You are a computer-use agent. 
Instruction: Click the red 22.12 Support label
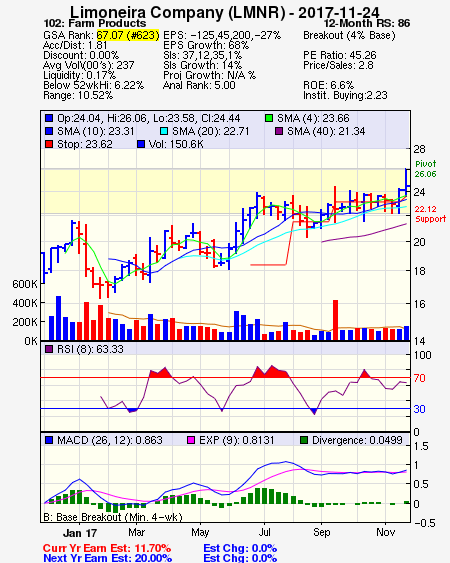(x=430, y=214)
